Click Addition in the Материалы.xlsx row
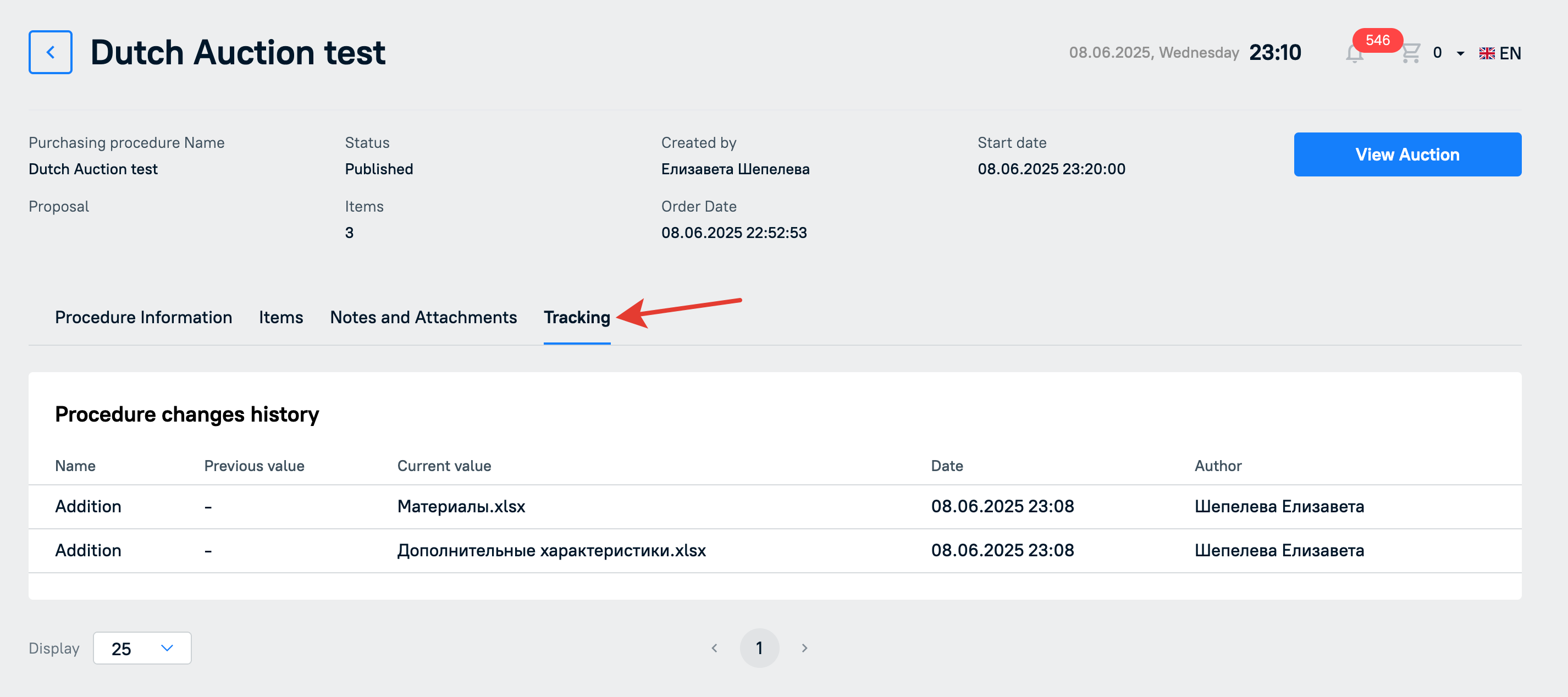The height and width of the screenshot is (697, 1568). pyautogui.click(x=89, y=506)
